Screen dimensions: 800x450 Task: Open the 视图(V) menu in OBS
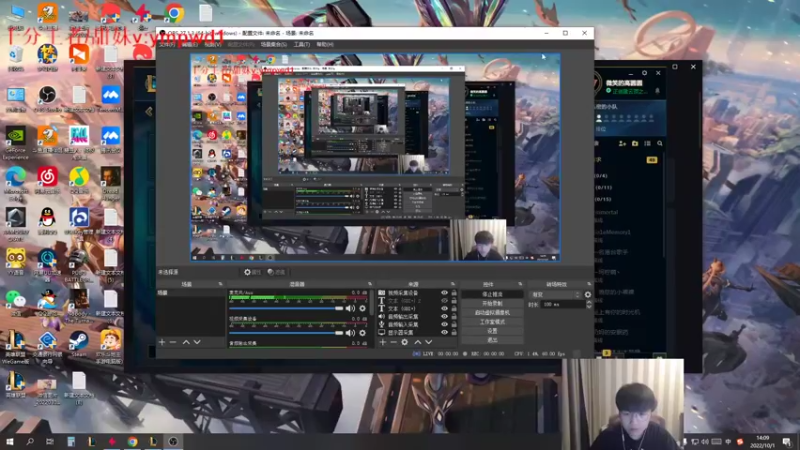click(x=213, y=44)
